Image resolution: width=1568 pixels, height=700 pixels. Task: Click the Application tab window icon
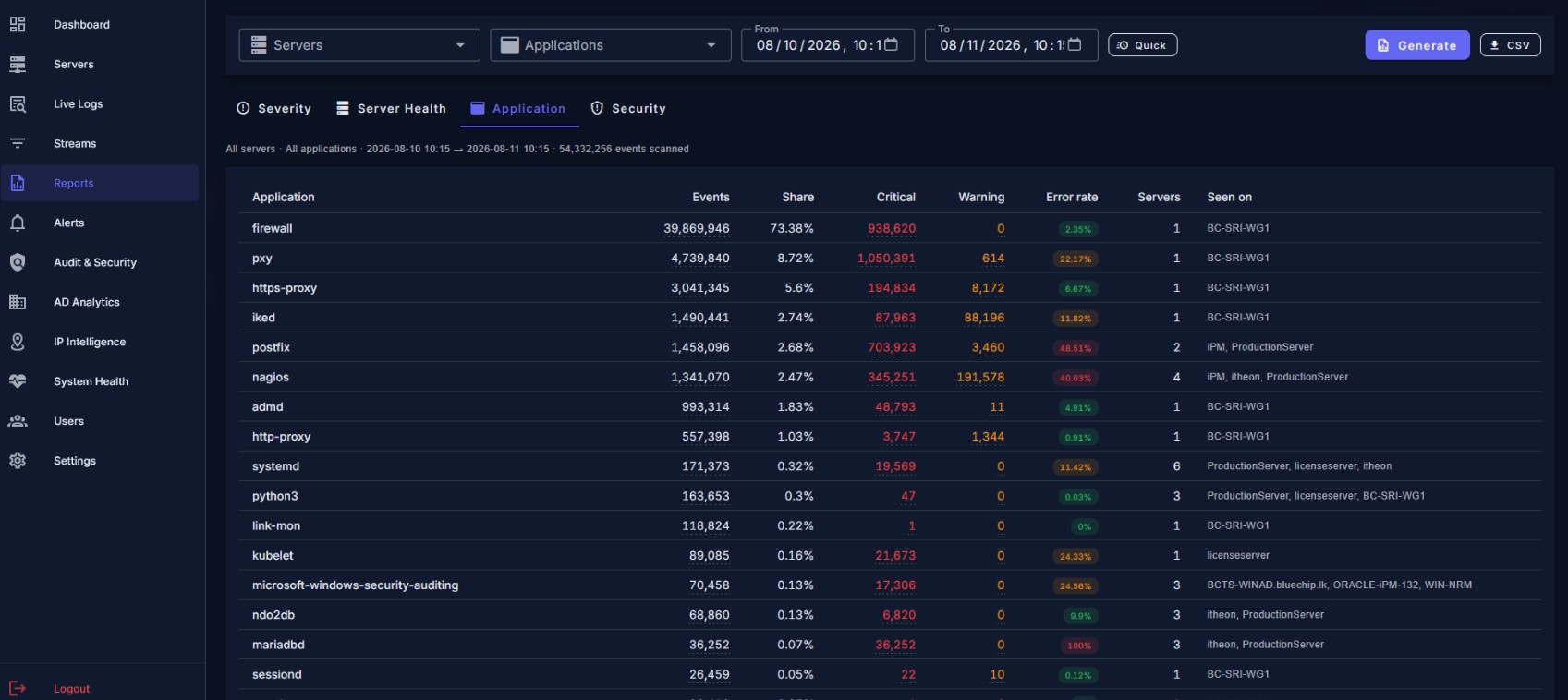click(x=478, y=108)
